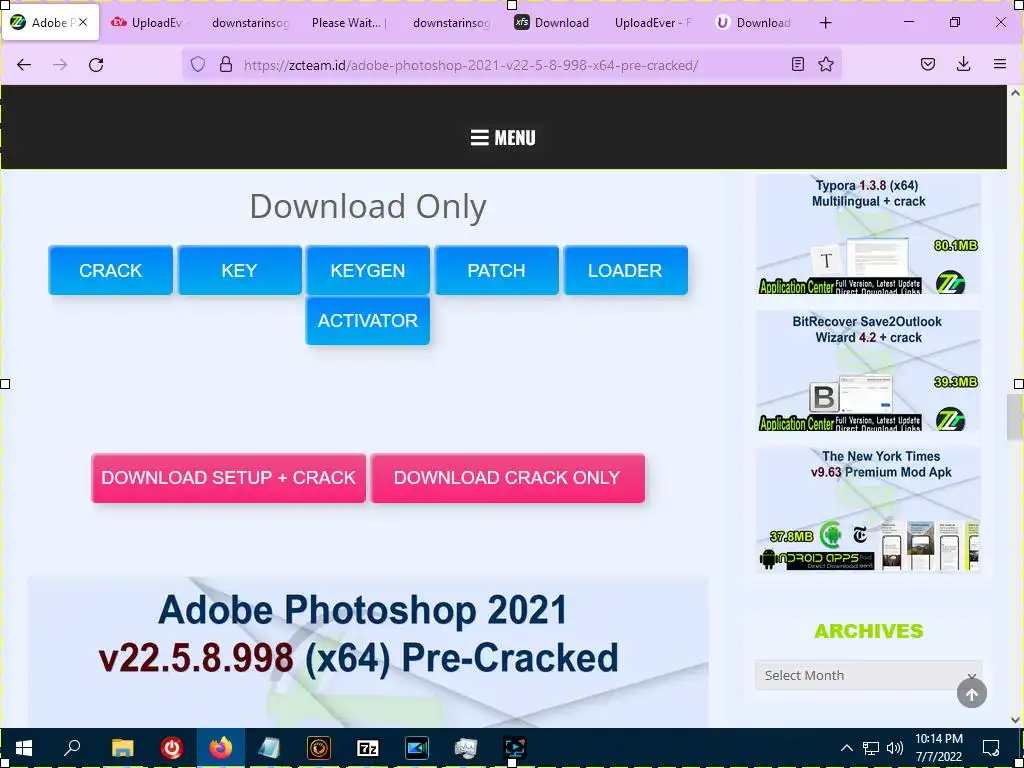Open the Windows Start menu
1024x768 pixels.
pyautogui.click(x=24, y=748)
